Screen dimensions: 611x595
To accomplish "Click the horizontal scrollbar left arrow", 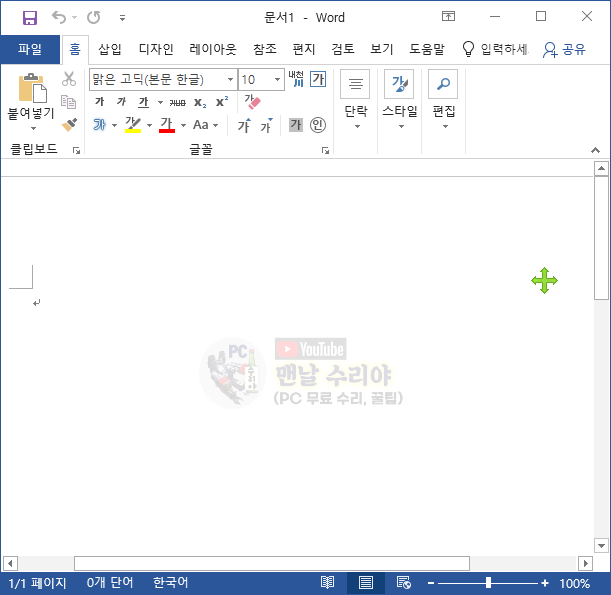I will pos(10,563).
